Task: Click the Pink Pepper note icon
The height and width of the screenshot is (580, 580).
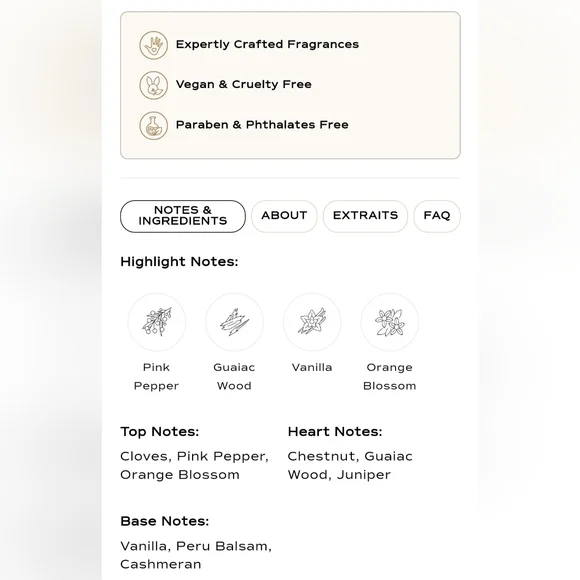Action: (157, 322)
